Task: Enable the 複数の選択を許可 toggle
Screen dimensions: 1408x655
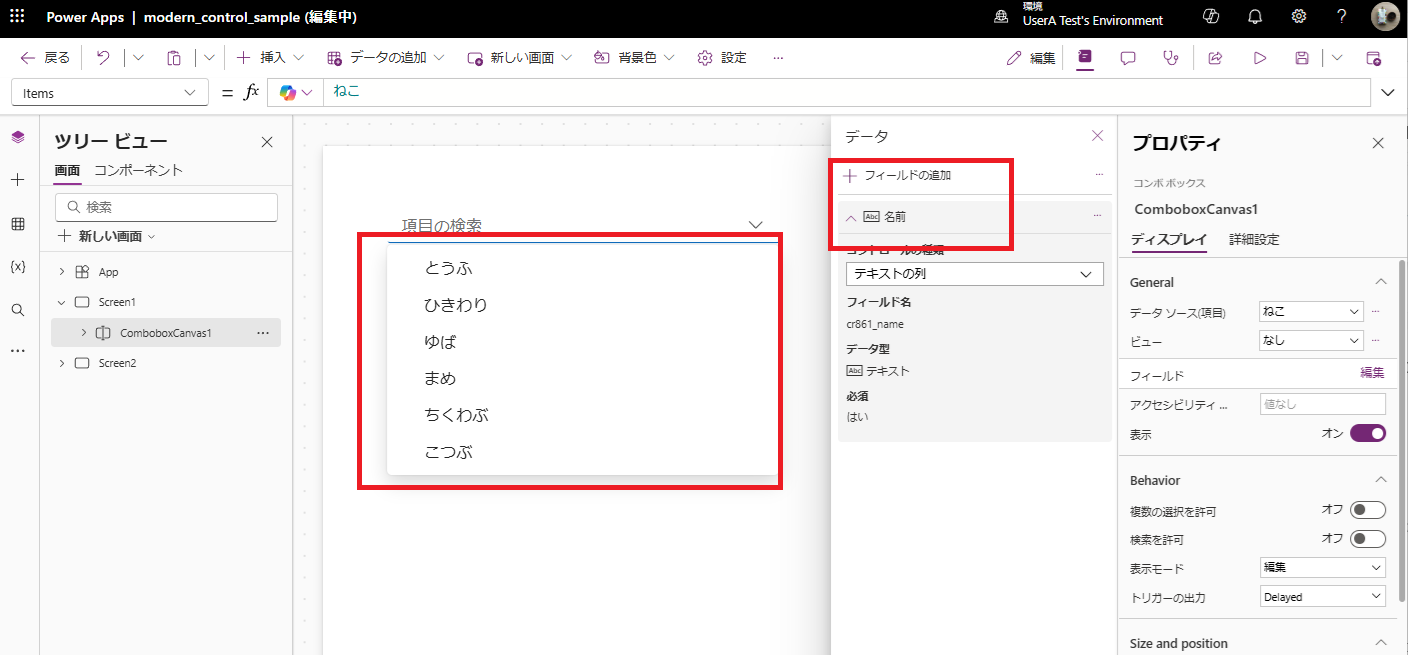Action: coord(1367,510)
